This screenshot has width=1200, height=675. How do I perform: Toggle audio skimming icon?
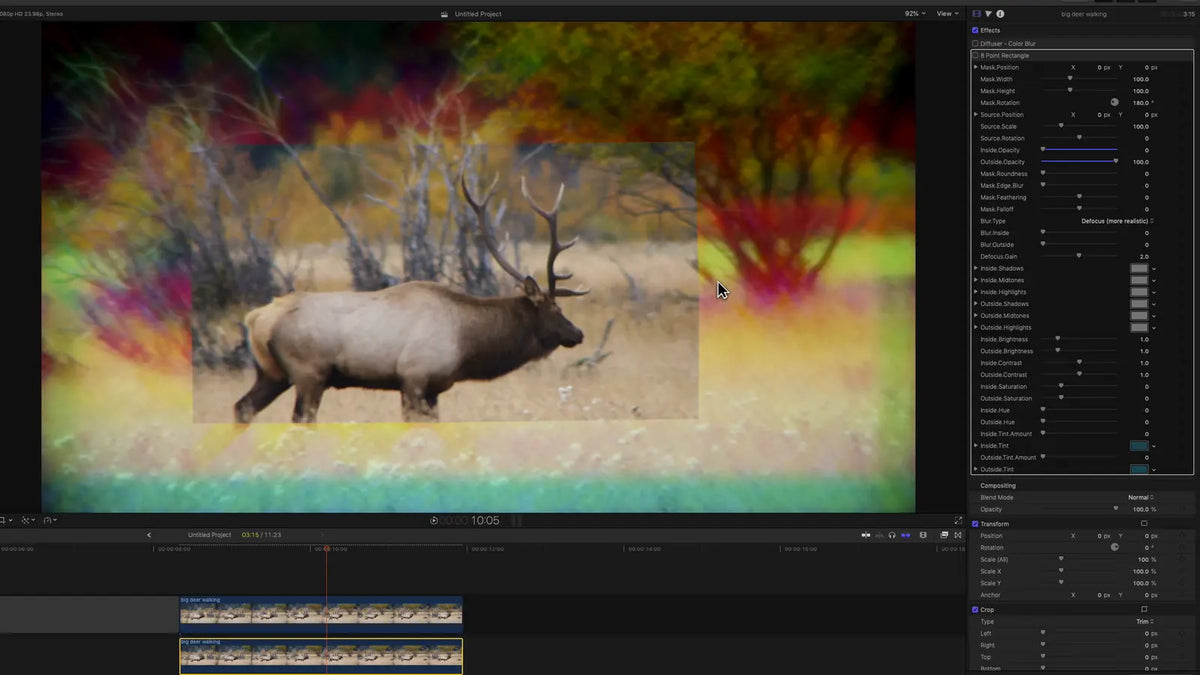tap(878, 535)
